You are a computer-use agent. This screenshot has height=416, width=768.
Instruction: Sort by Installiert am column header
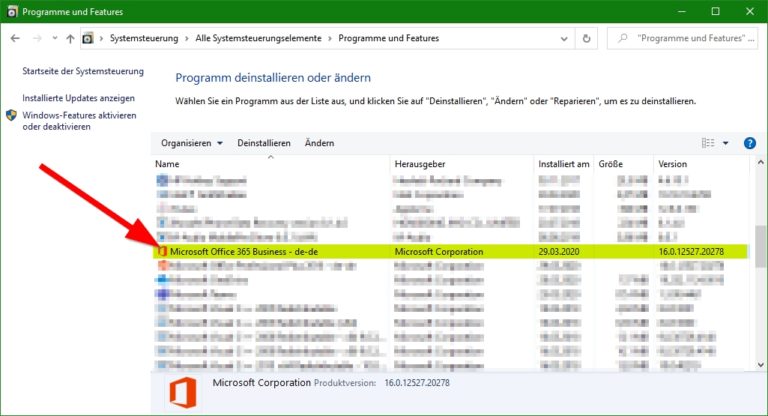tap(564, 164)
